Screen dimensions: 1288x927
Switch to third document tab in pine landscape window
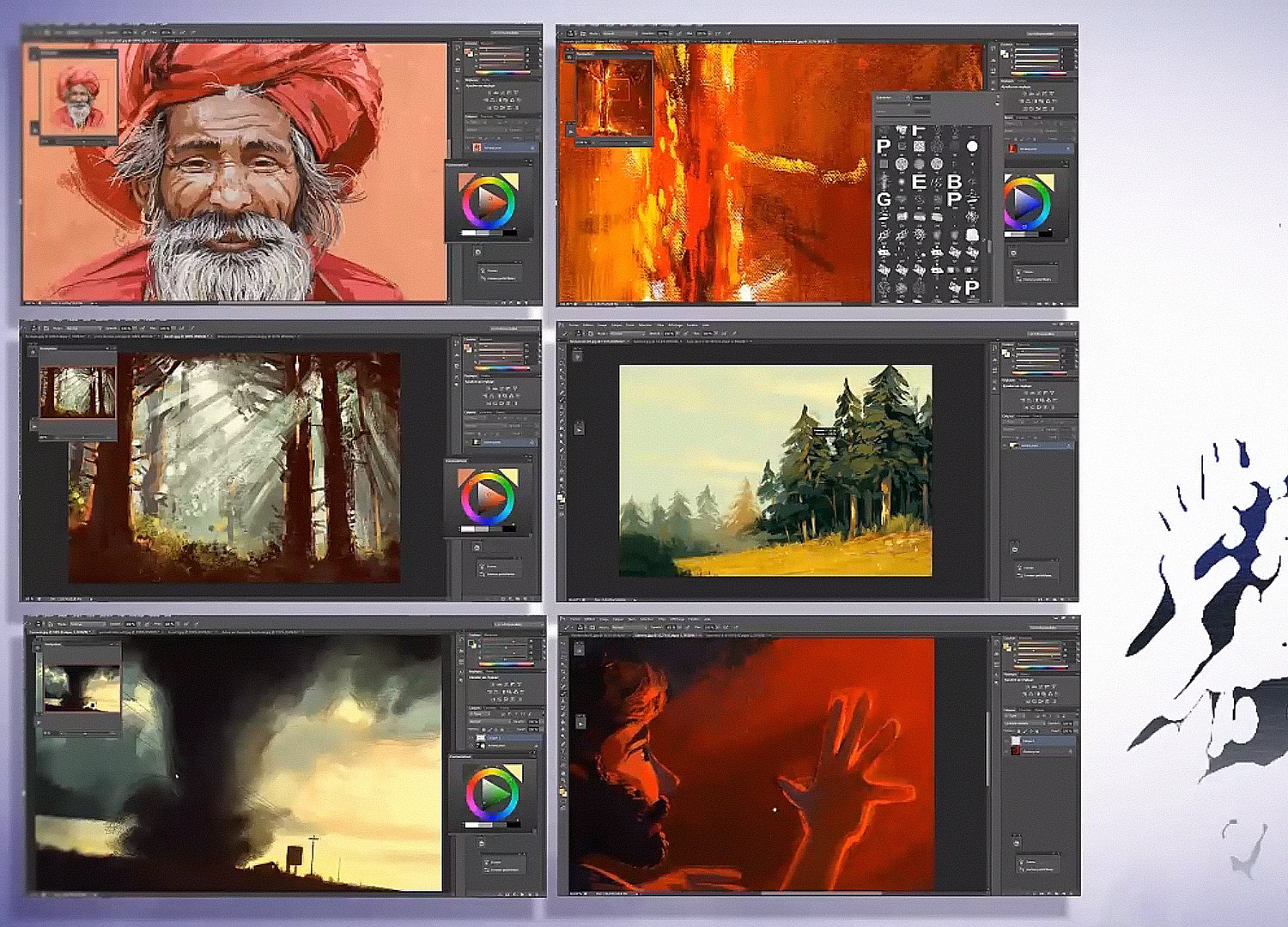[719, 342]
